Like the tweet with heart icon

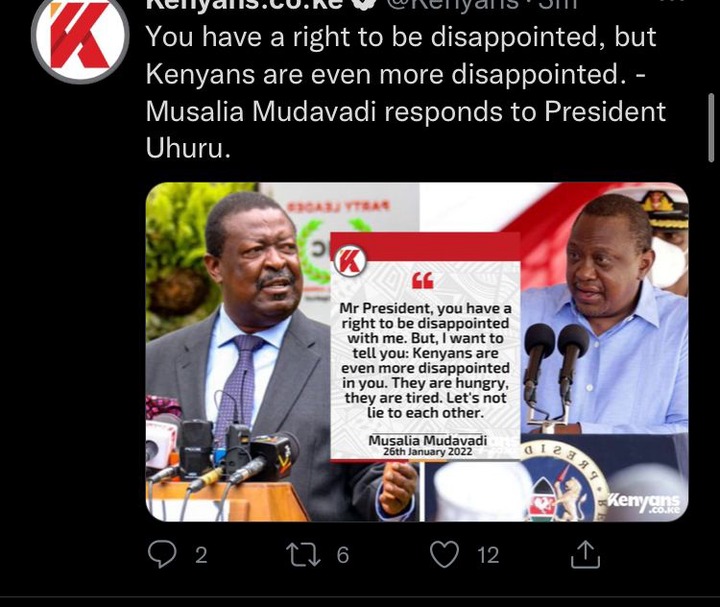point(444,554)
